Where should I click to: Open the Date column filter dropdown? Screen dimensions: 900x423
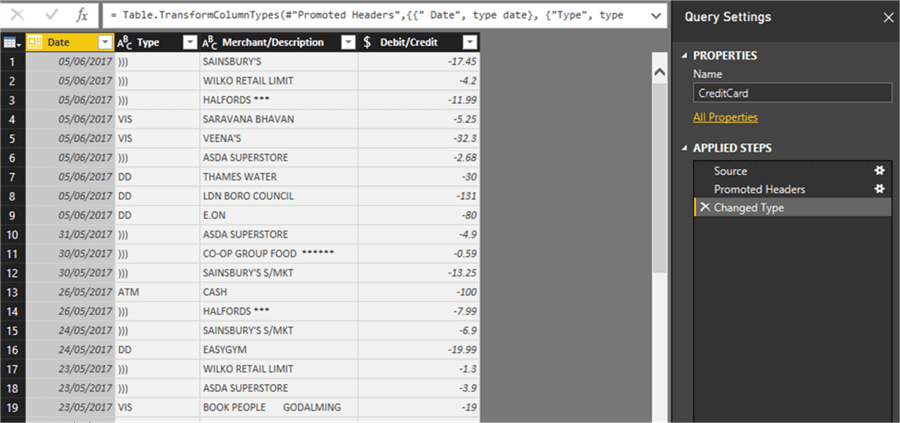[106, 42]
